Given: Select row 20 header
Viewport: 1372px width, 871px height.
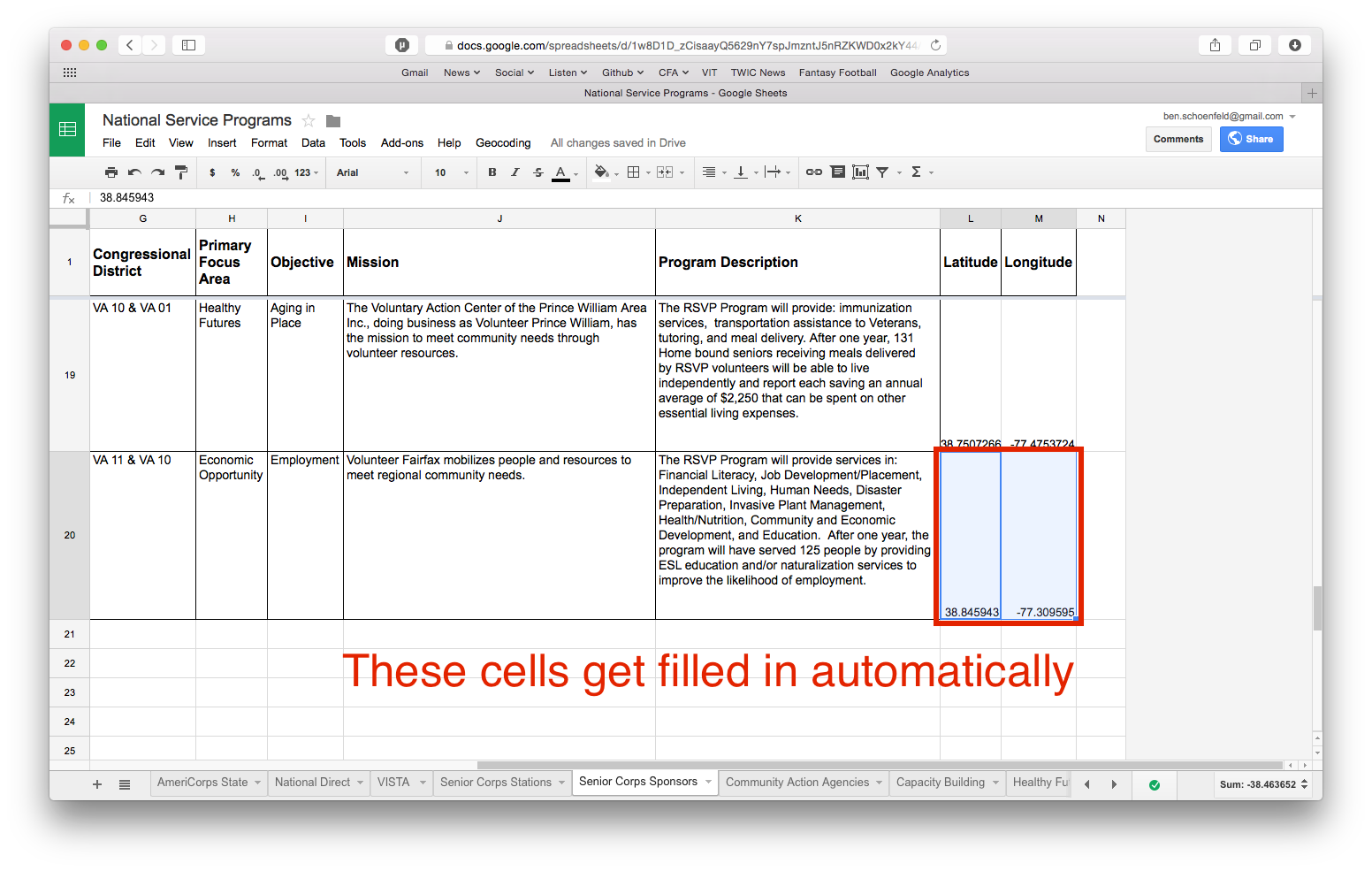Looking at the screenshot, I should click(70, 535).
